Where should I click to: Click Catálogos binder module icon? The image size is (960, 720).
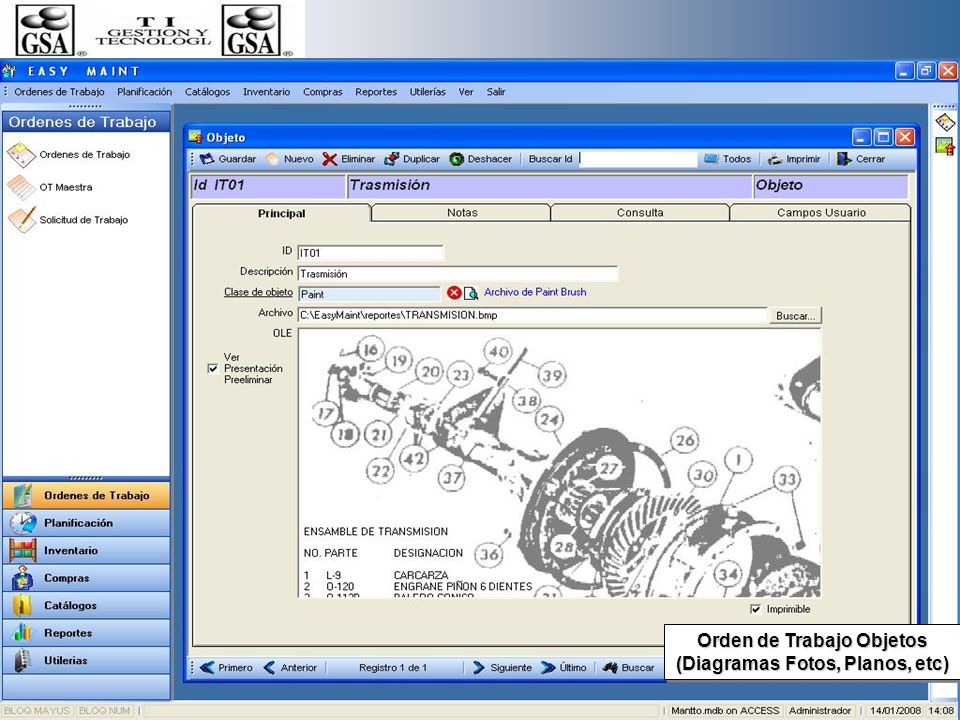[x=23, y=606]
